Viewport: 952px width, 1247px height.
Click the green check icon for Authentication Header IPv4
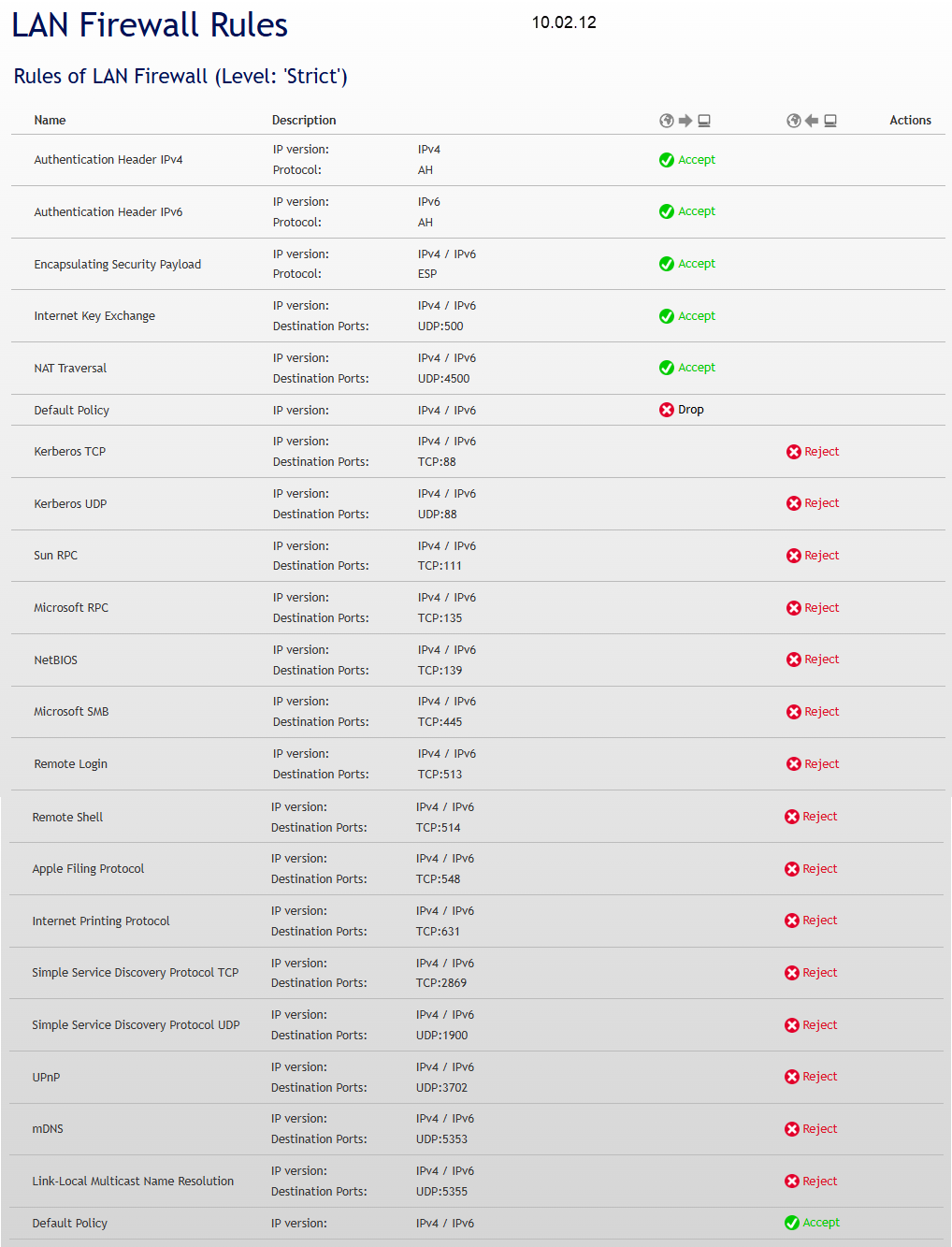[667, 160]
